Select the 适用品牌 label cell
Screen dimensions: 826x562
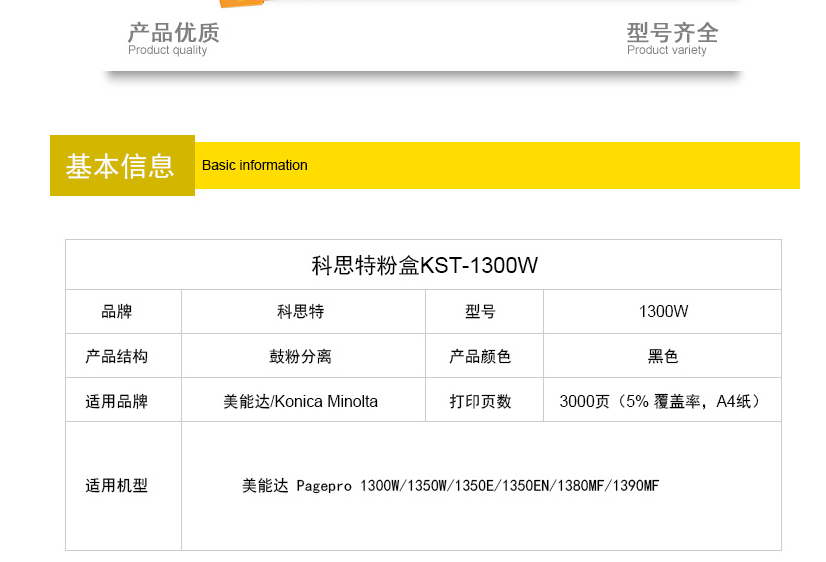[x=123, y=400]
